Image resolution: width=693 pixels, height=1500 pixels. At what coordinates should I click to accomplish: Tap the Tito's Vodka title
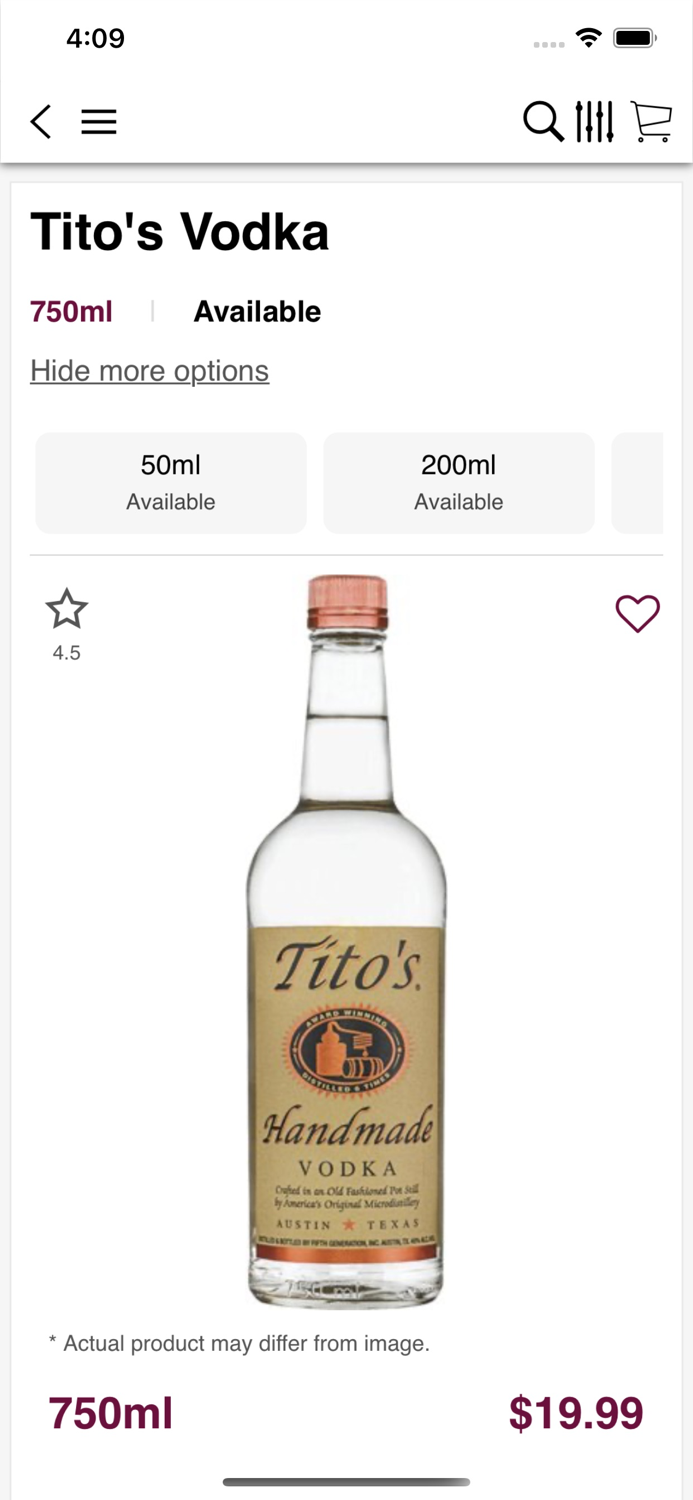click(180, 232)
